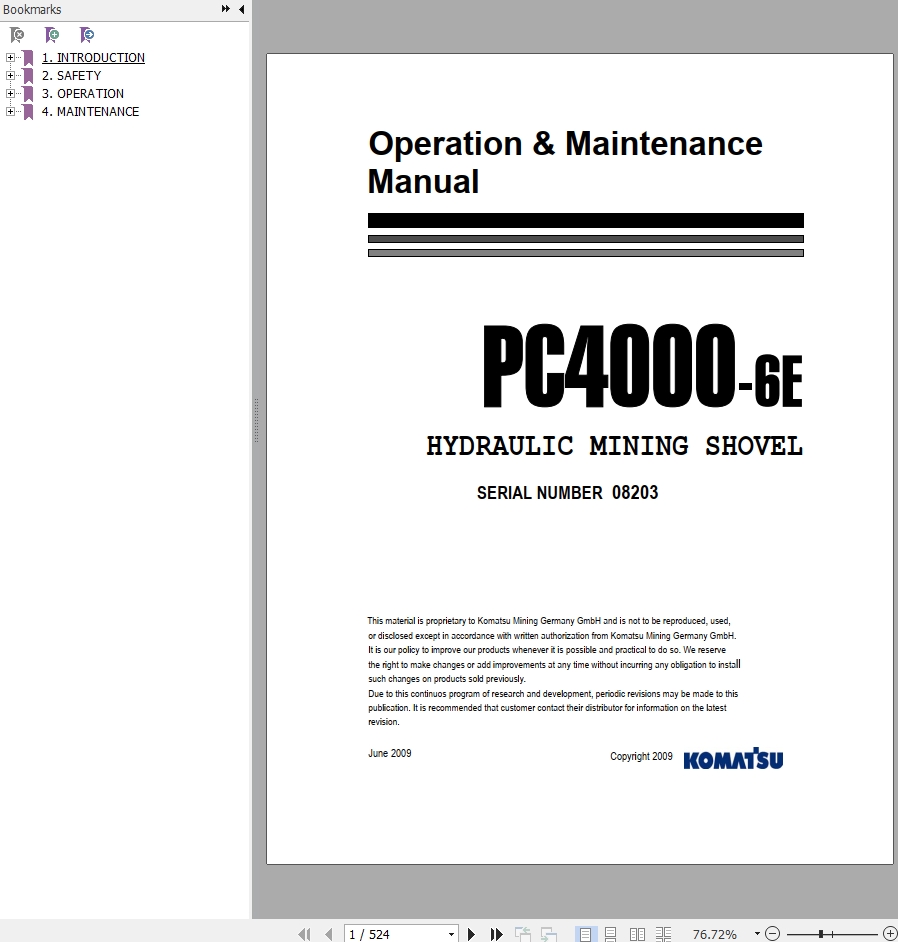Expand all bookmarks double-arrow icon
The image size is (898, 942).
[225, 9]
